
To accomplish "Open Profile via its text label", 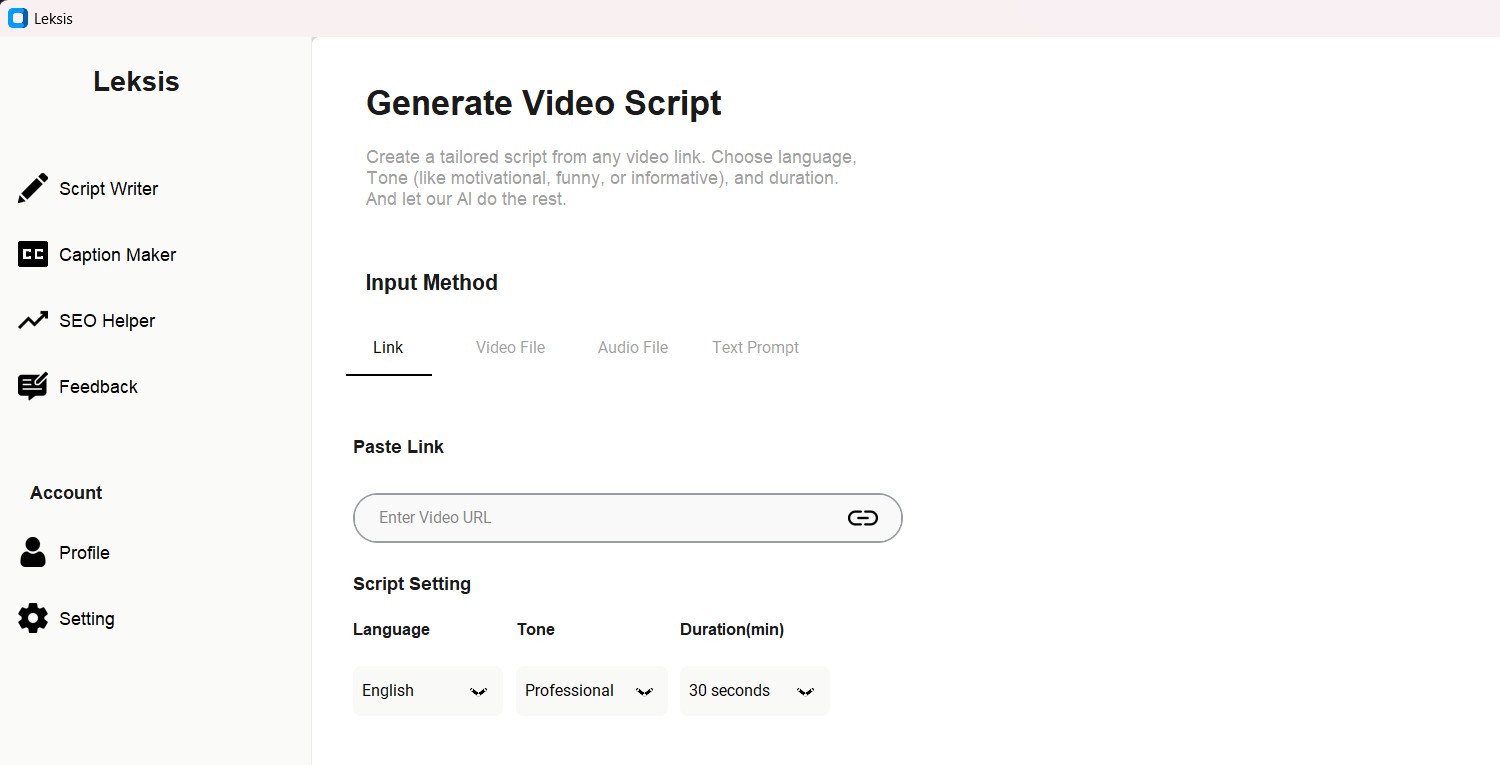I will (x=84, y=553).
